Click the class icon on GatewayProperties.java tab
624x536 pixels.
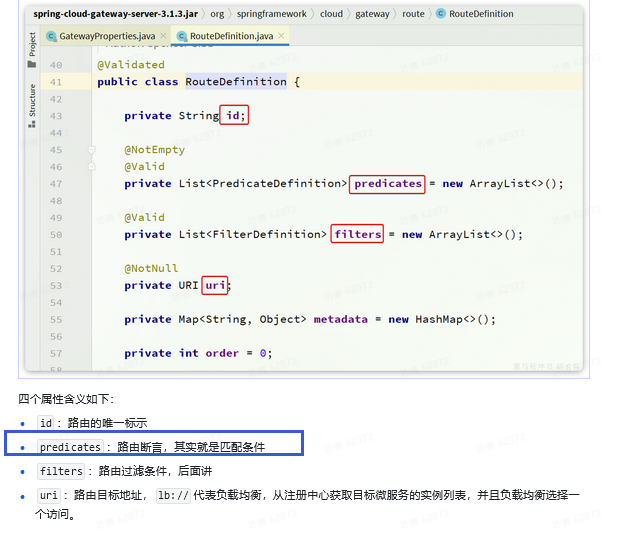pyautogui.click(x=51, y=36)
